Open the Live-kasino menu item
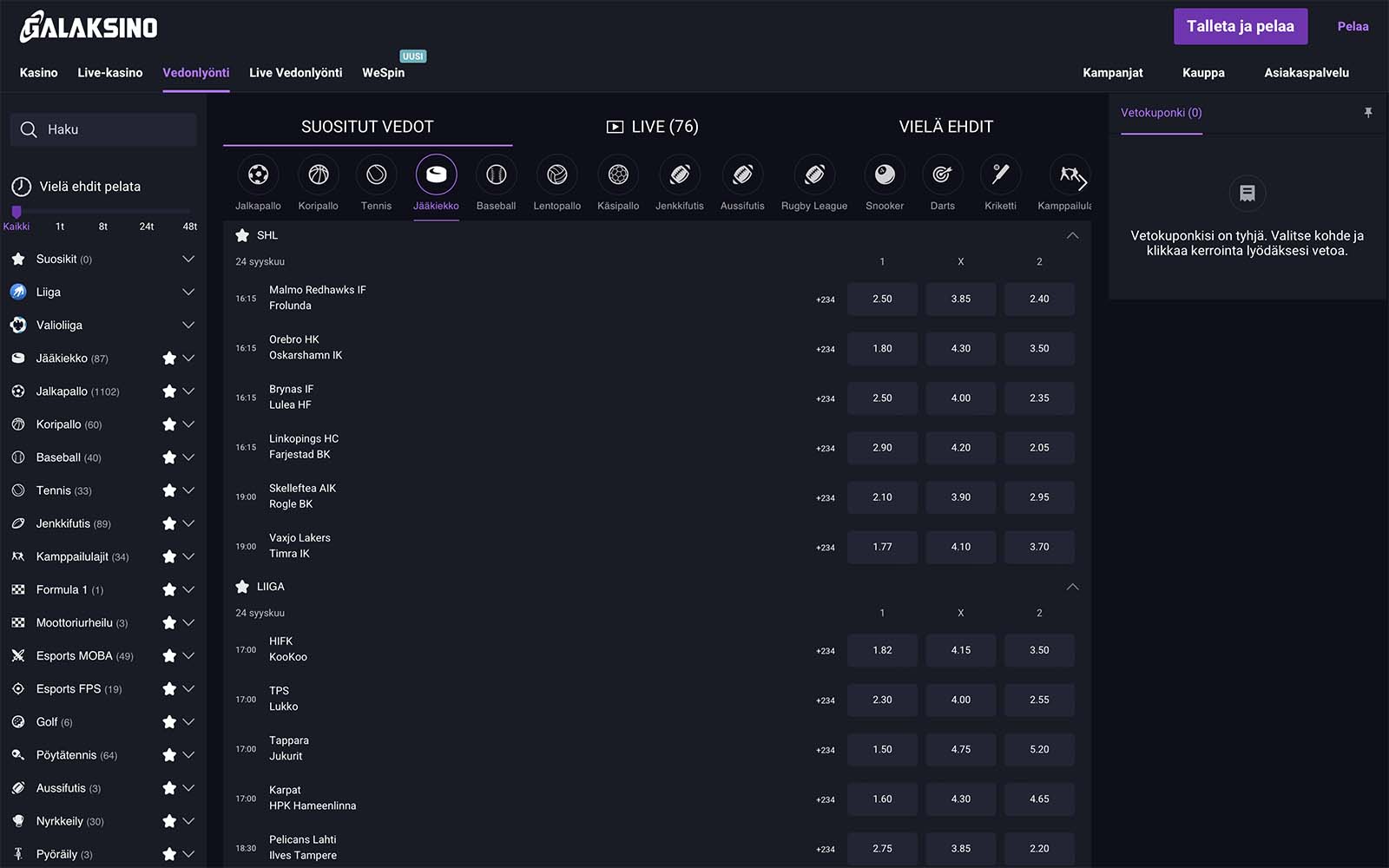The width and height of the screenshot is (1389, 868). point(110,73)
